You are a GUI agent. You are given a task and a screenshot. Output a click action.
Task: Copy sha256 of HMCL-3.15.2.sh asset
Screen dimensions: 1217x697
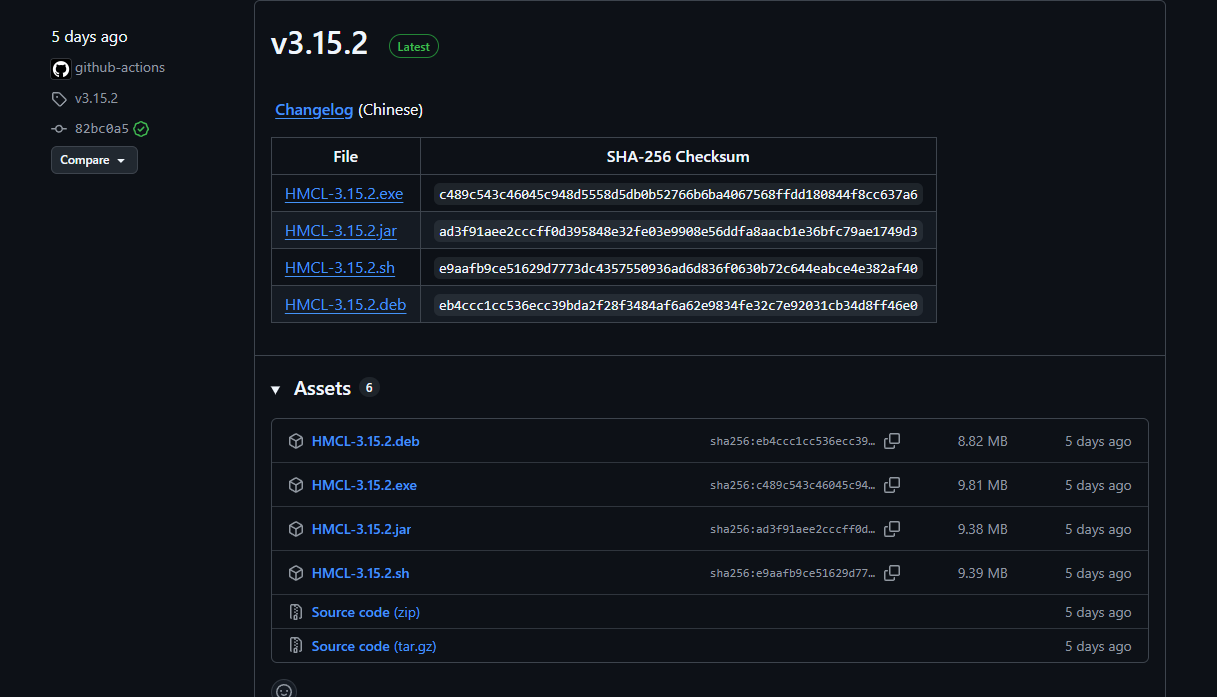click(x=892, y=573)
